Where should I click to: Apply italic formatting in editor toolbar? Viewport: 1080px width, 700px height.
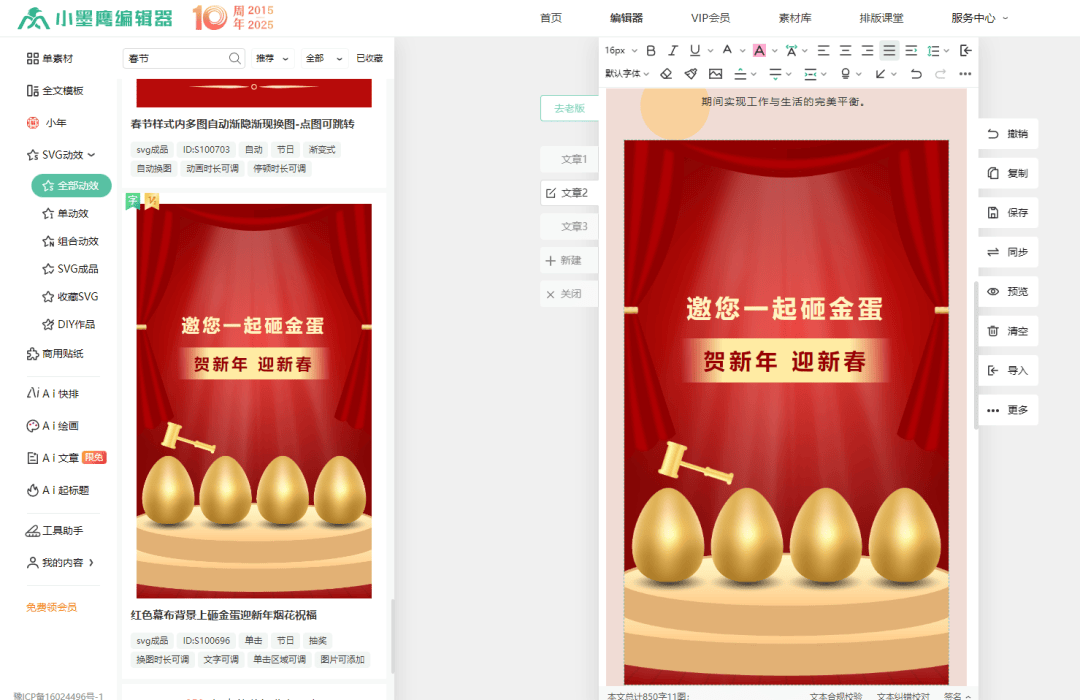click(673, 50)
